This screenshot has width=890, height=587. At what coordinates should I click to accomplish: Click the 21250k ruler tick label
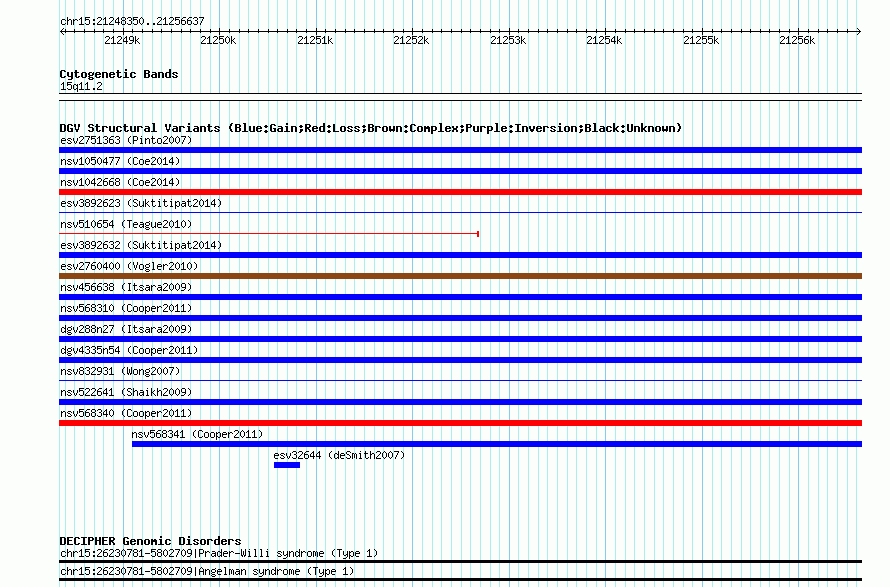point(218,40)
